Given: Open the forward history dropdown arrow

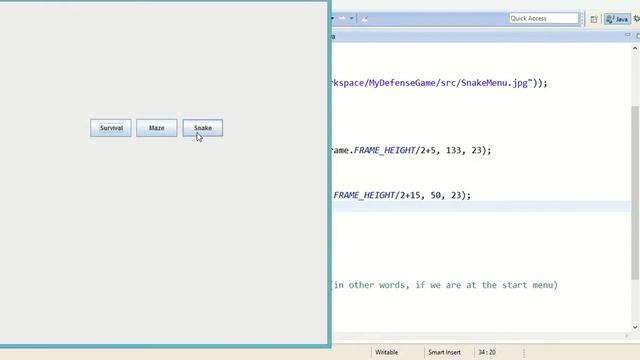Looking at the screenshot, I should 351,18.
